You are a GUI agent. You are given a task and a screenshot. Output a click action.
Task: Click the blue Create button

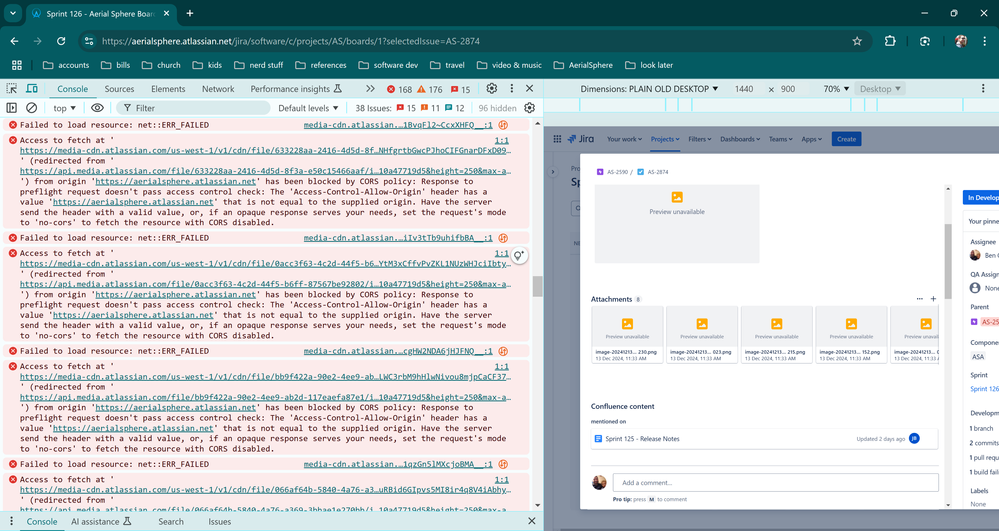click(x=846, y=139)
